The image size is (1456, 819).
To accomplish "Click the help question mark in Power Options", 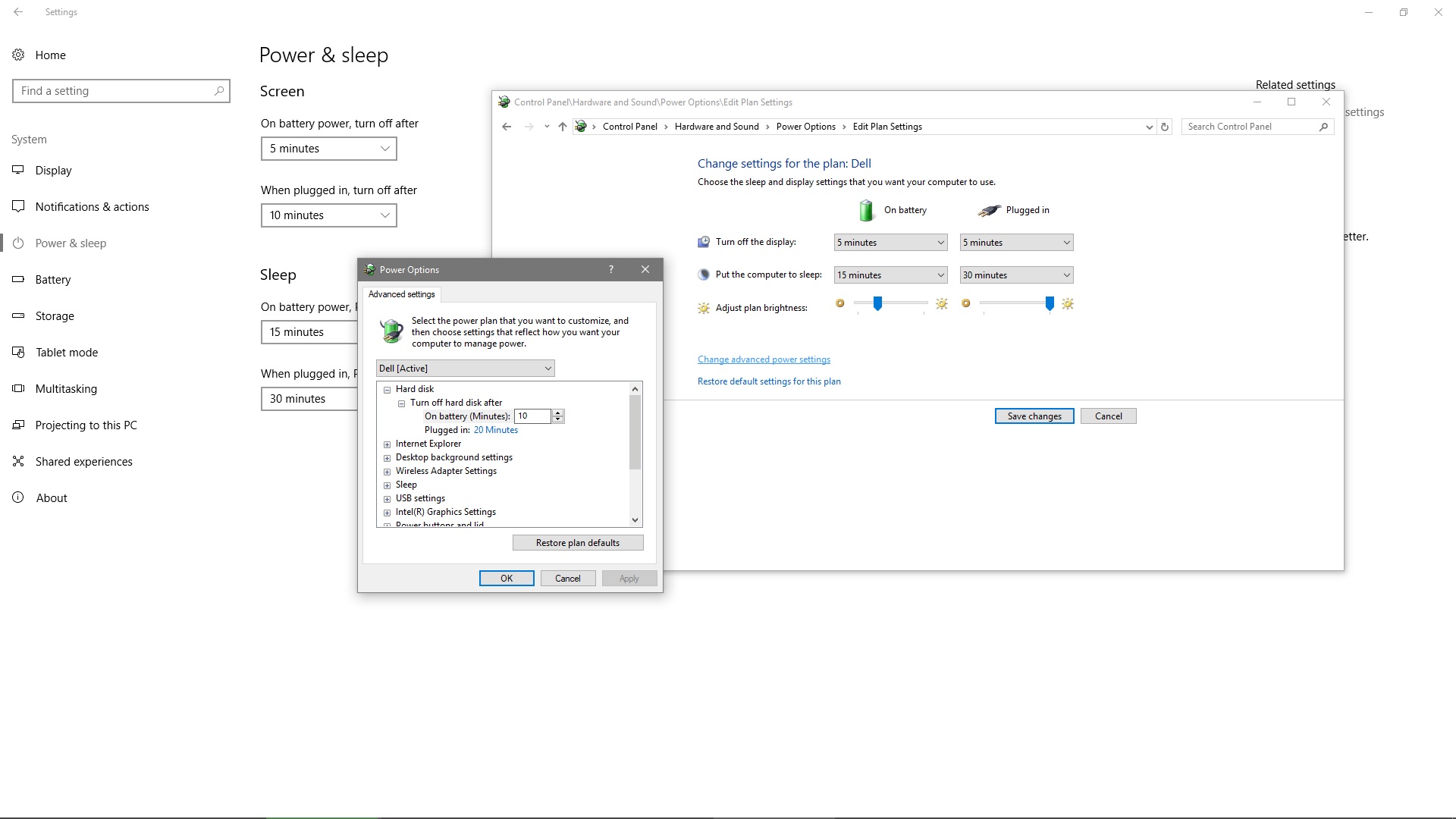I will coord(610,269).
